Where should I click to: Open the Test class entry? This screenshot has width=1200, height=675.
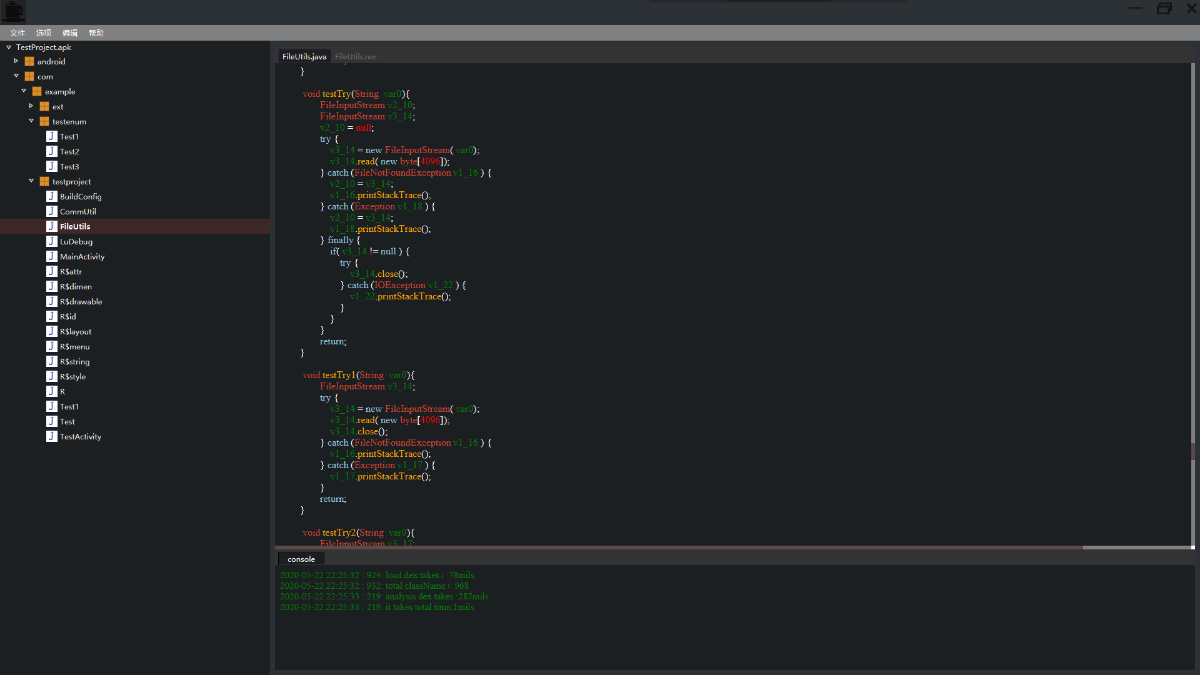(x=67, y=421)
